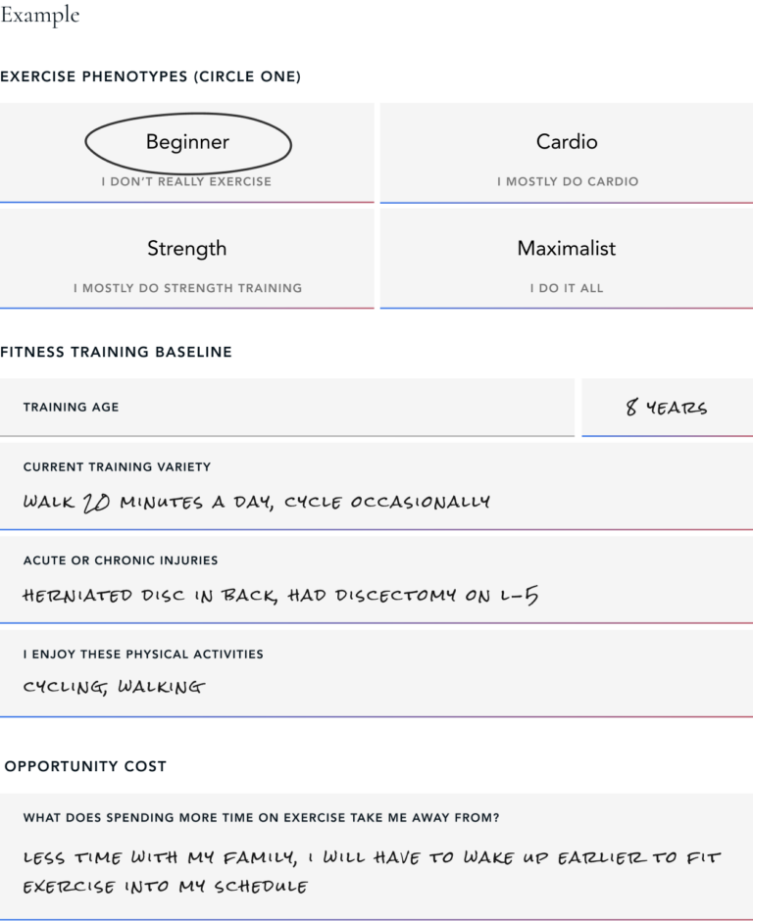Click the 'Example' heading

point(40,16)
